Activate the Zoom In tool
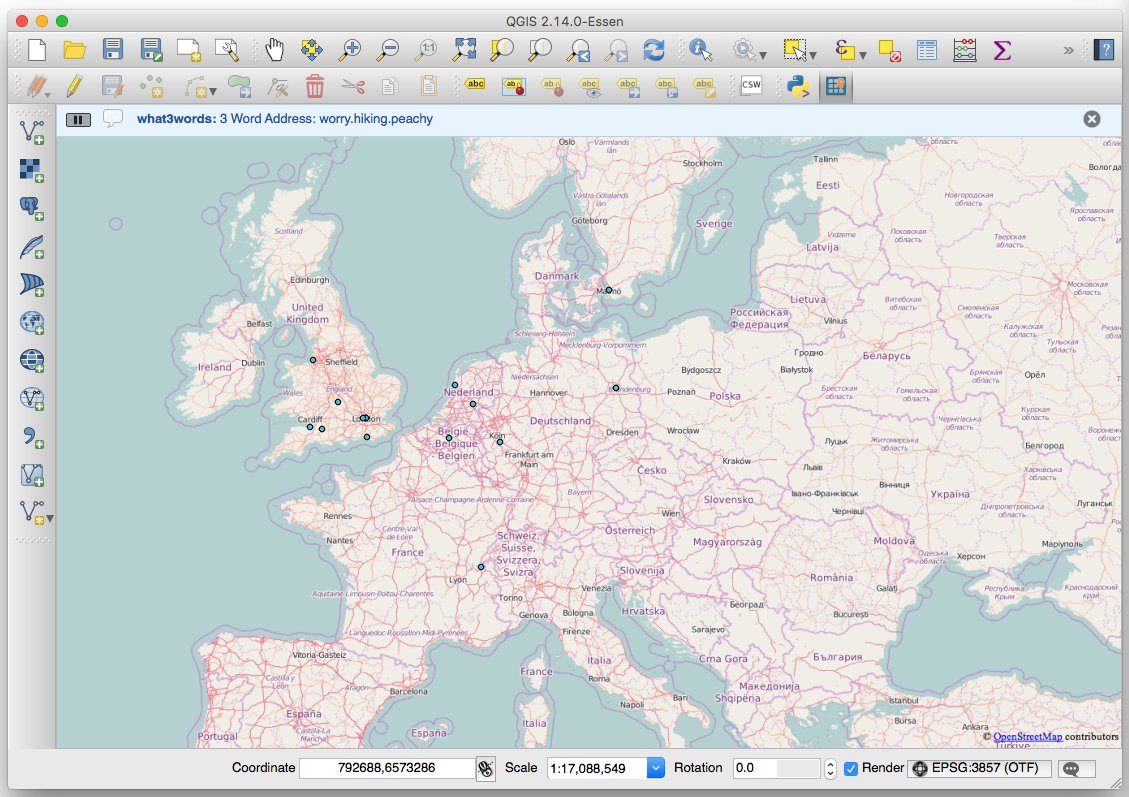 pos(350,50)
